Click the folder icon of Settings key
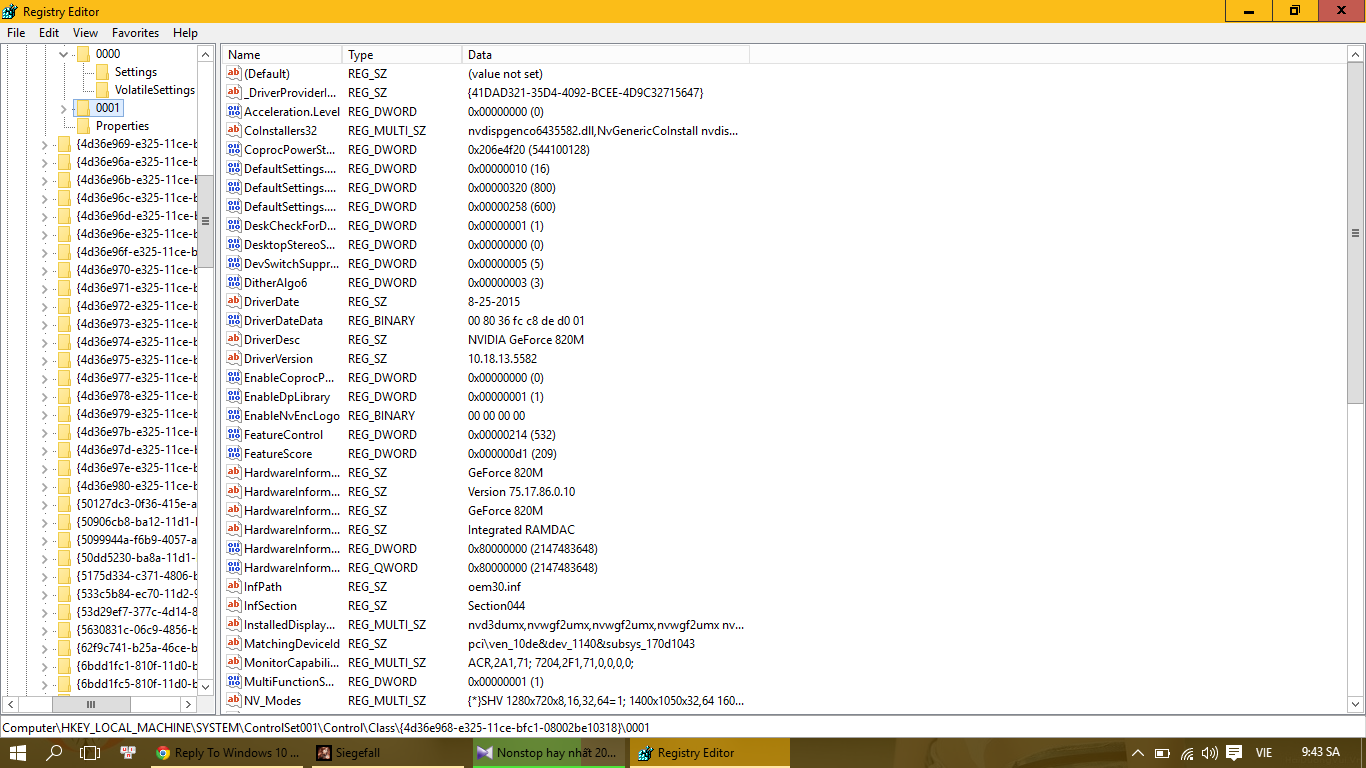Screen dimensions: 1366x768 click(x=102, y=72)
